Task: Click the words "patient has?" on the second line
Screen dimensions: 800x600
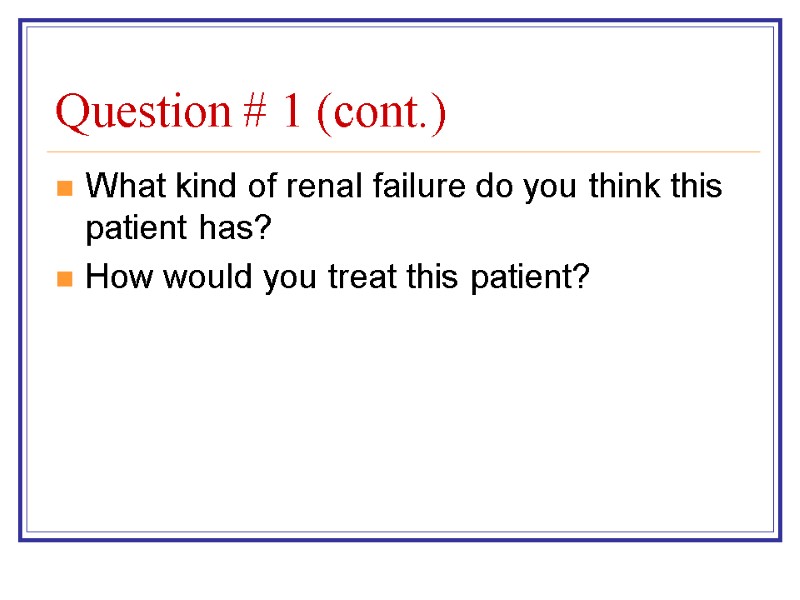Action: (179, 231)
